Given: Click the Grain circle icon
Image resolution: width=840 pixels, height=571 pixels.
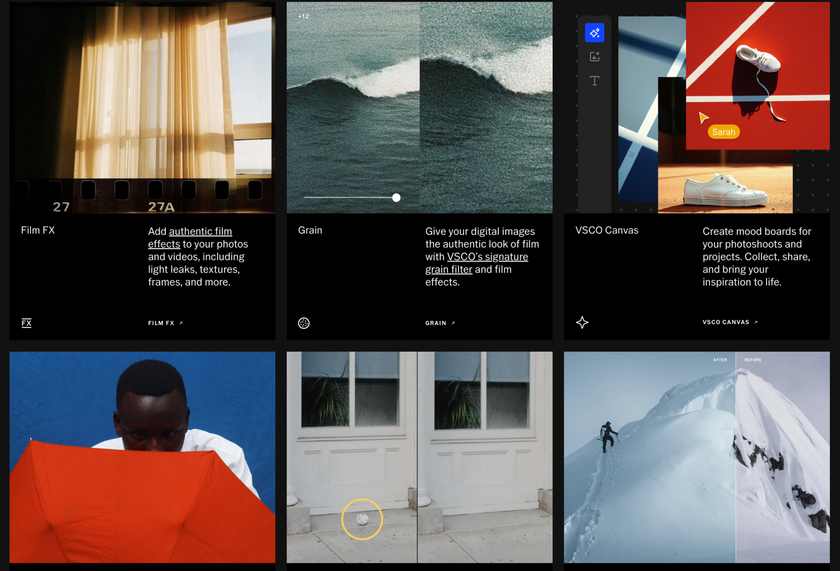Looking at the screenshot, I should click(x=304, y=323).
